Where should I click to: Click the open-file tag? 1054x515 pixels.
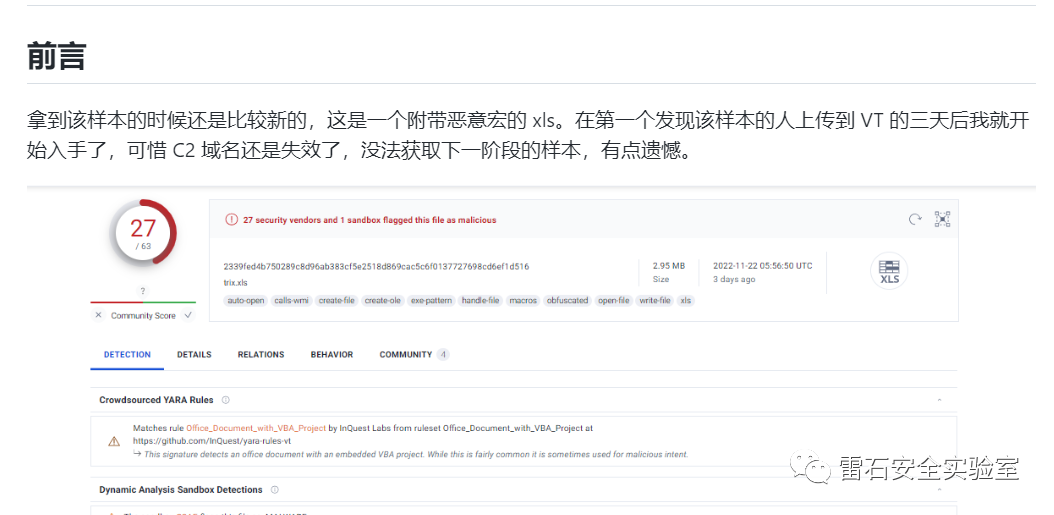614,301
